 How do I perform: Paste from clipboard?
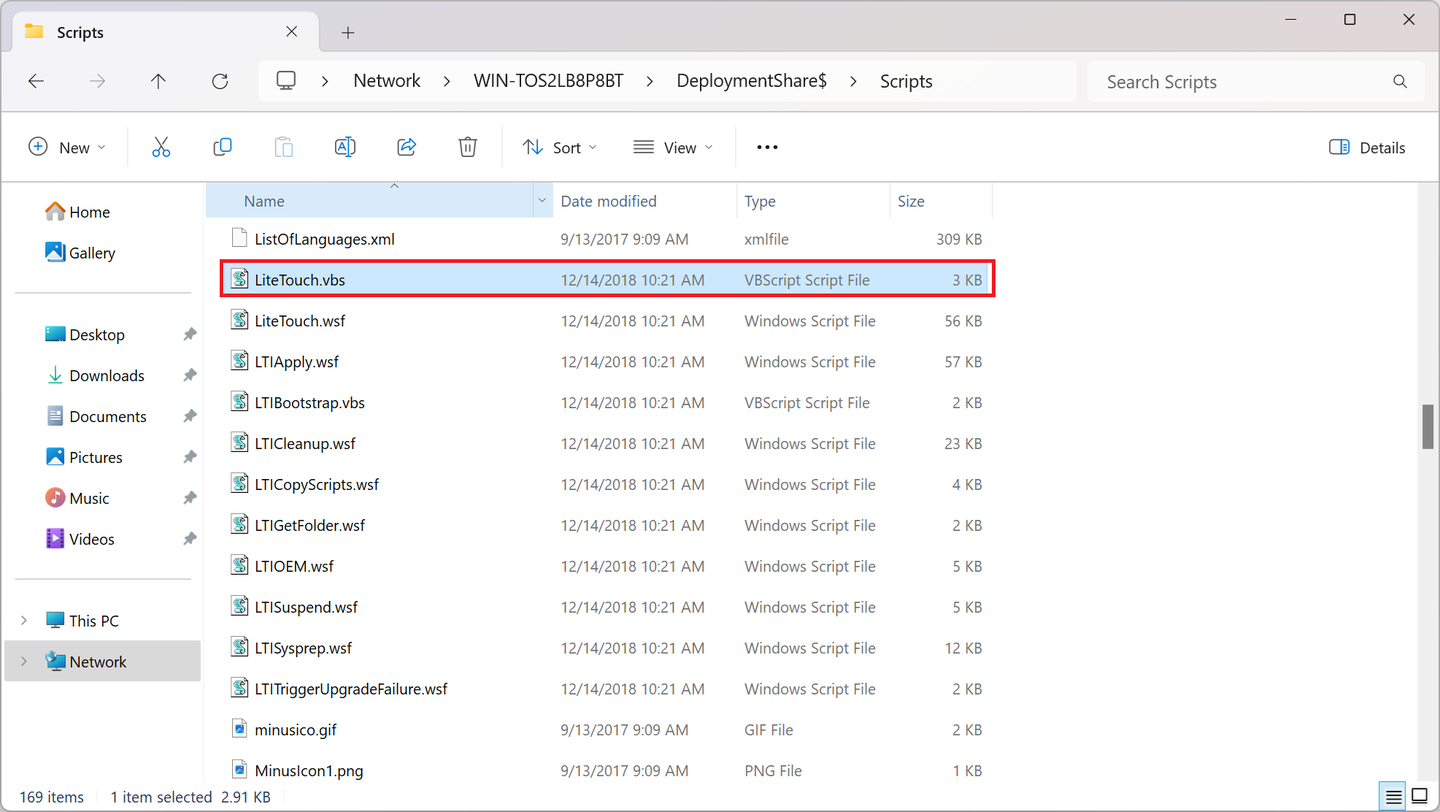click(x=283, y=147)
